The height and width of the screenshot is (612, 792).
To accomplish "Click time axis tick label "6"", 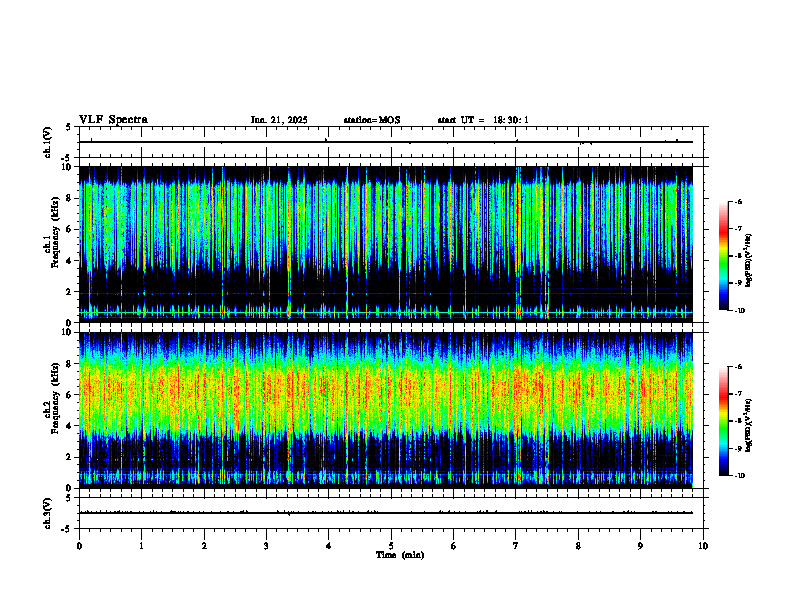I will click(x=453, y=546).
